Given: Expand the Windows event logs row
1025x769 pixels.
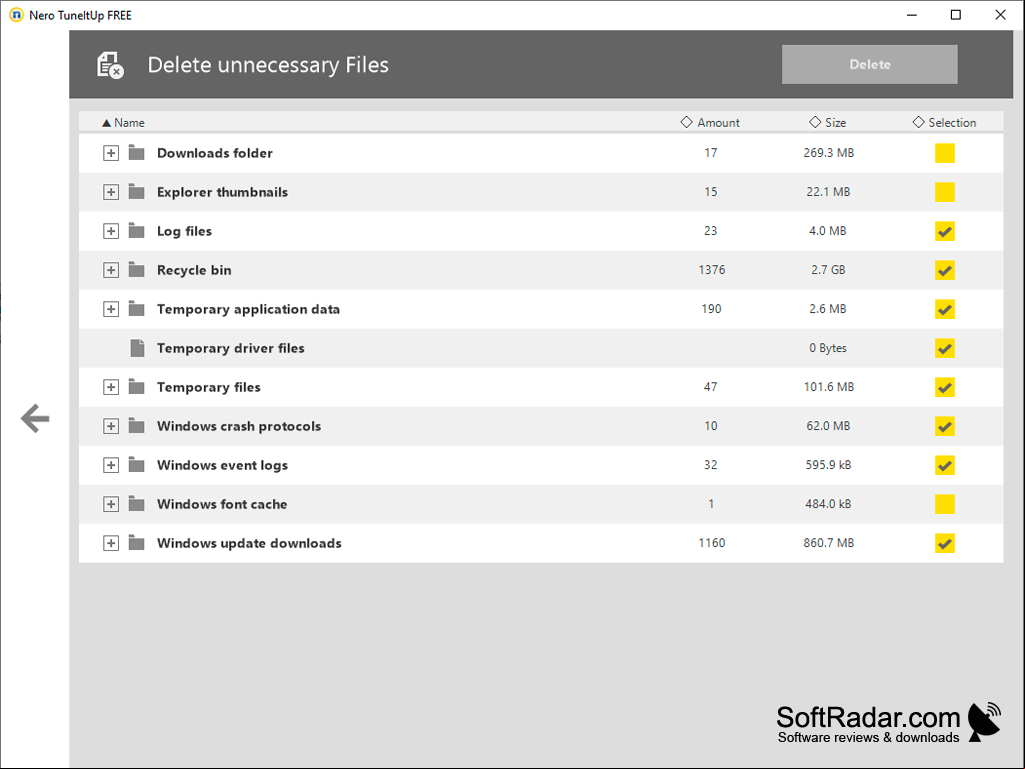Looking at the screenshot, I should click(x=111, y=465).
